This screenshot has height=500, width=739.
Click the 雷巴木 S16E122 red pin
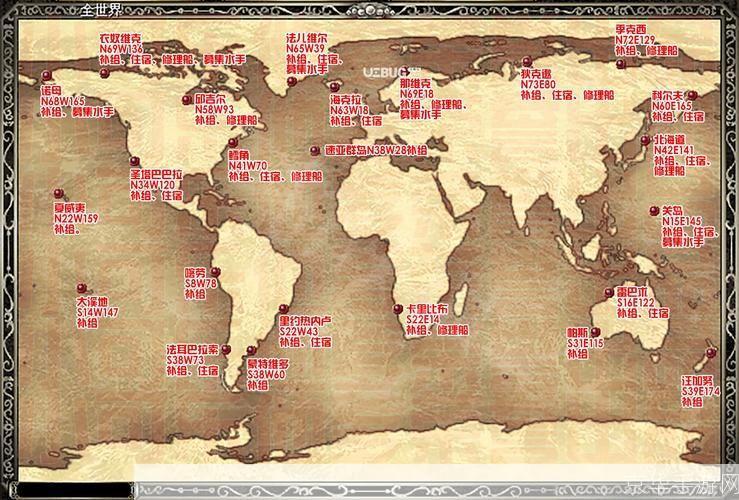pyautogui.click(x=609, y=293)
